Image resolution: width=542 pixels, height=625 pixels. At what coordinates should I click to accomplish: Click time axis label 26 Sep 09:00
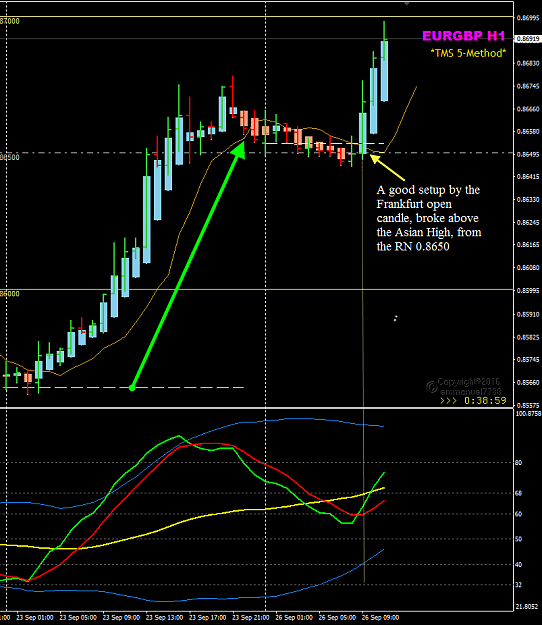[x=380, y=617]
